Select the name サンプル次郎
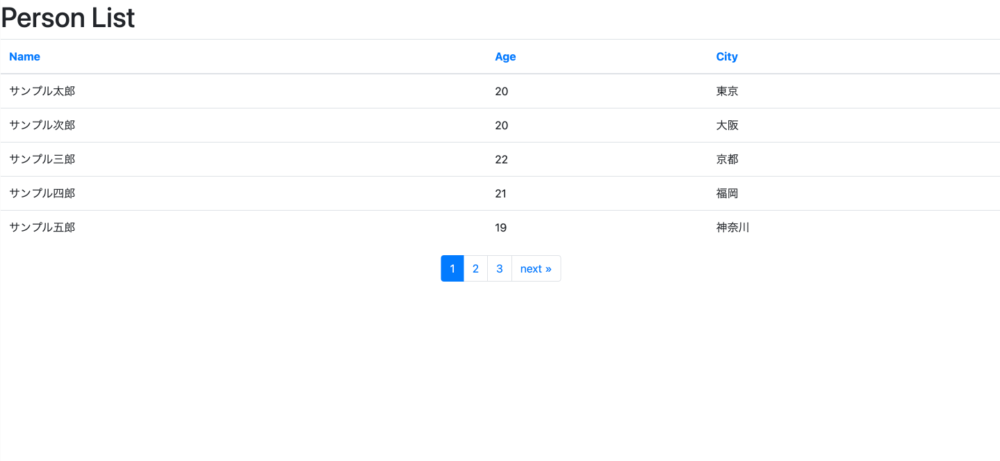 point(42,125)
